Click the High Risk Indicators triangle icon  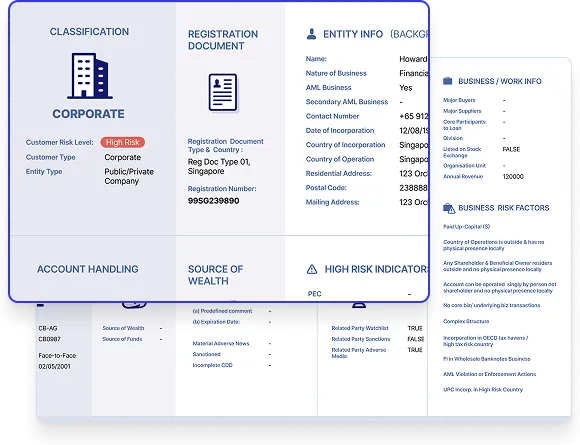point(312,269)
